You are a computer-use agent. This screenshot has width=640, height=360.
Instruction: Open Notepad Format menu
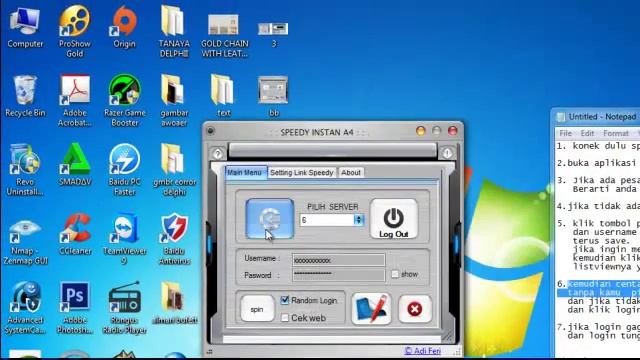[x=616, y=133]
